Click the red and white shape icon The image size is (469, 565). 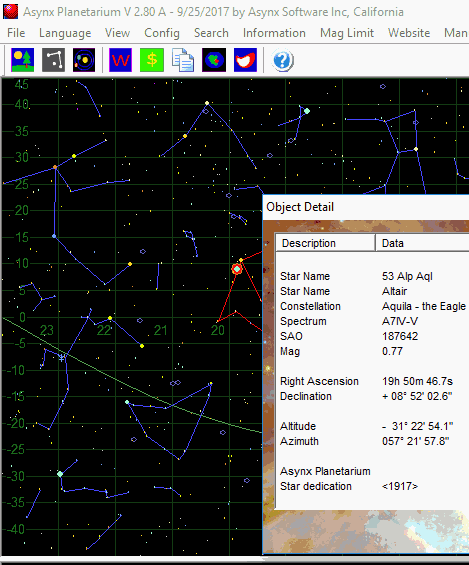point(245,60)
